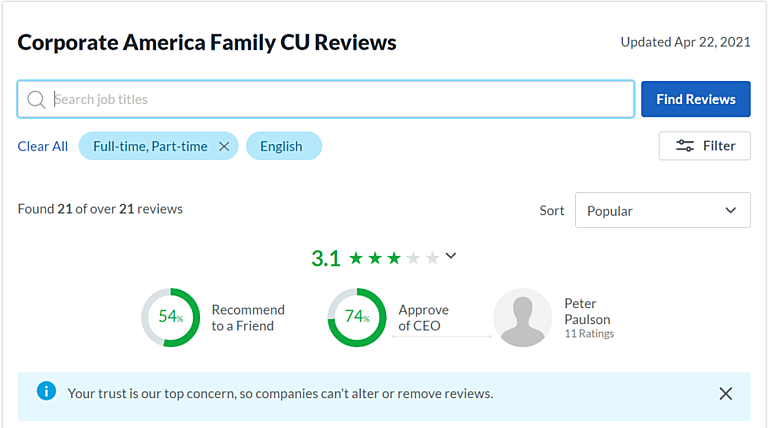Click the 74% Approve of CEO chart

coord(357,318)
